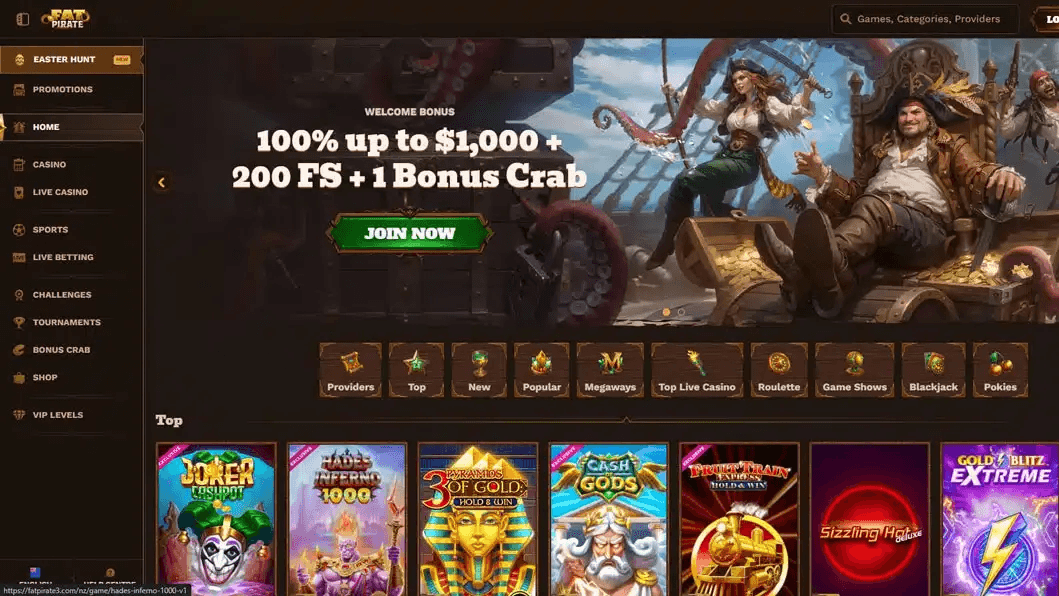This screenshot has width=1059, height=596.
Task: Go to Live Casino from sidebar
Action: [x=72, y=192]
